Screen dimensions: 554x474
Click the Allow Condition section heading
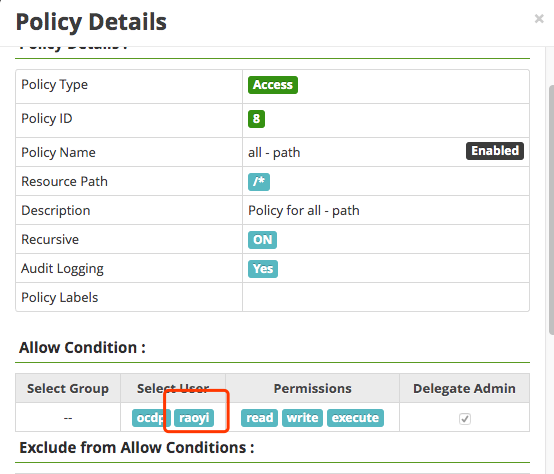[x=82, y=348]
